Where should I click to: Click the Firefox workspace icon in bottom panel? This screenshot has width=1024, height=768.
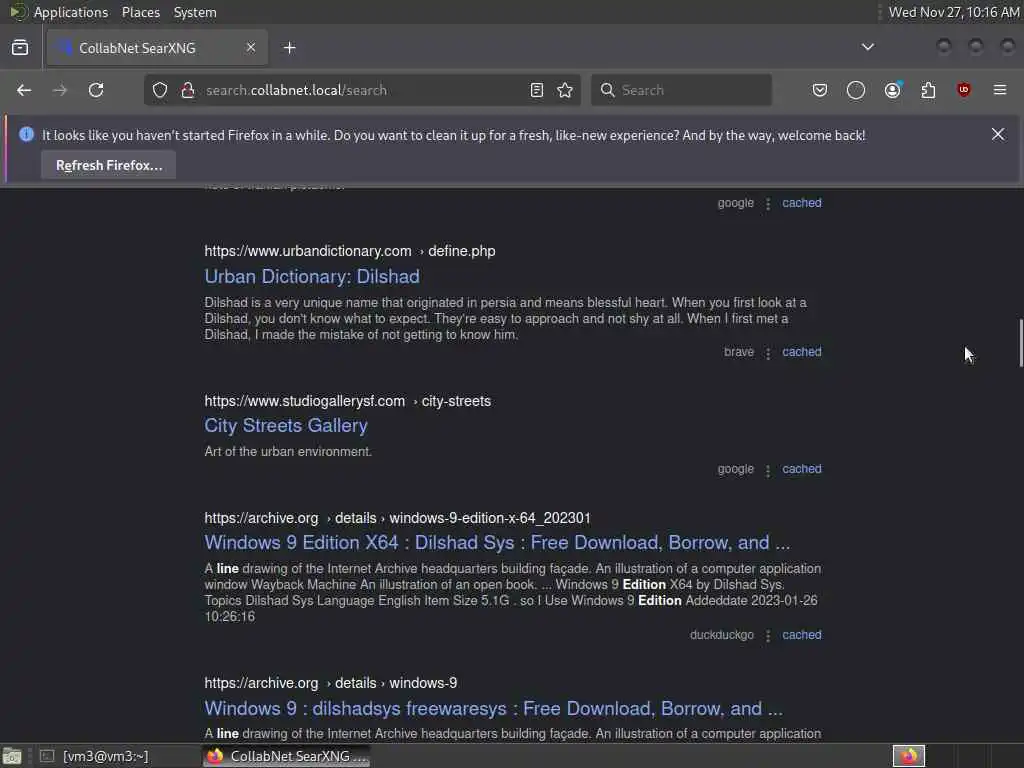[908, 756]
